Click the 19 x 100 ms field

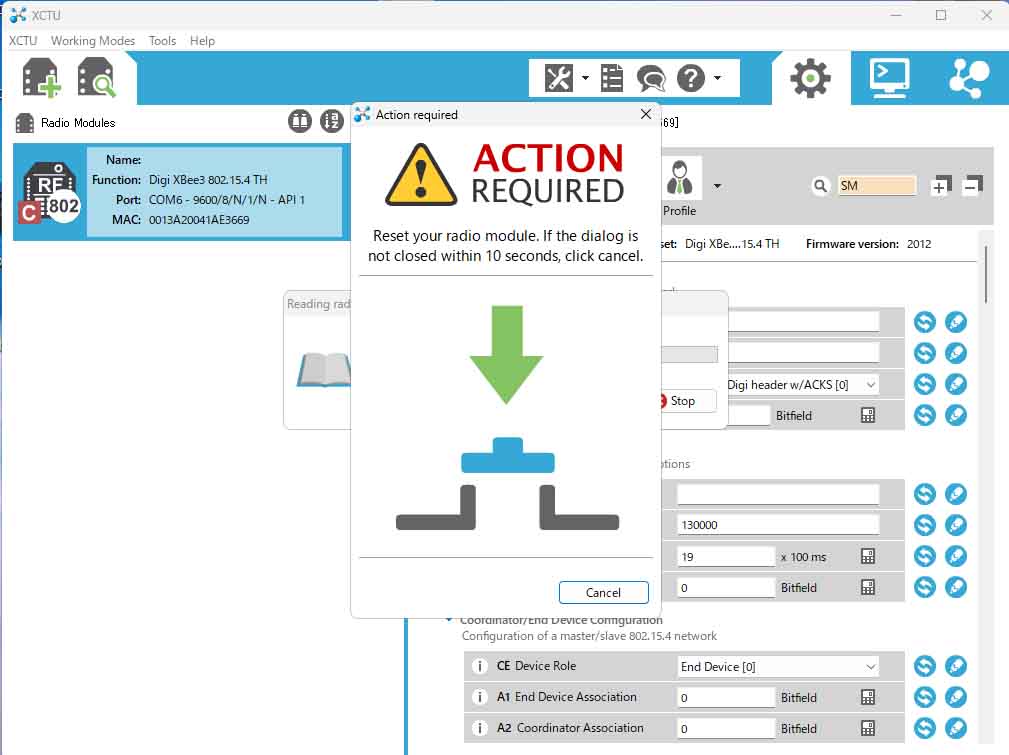[726, 557]
